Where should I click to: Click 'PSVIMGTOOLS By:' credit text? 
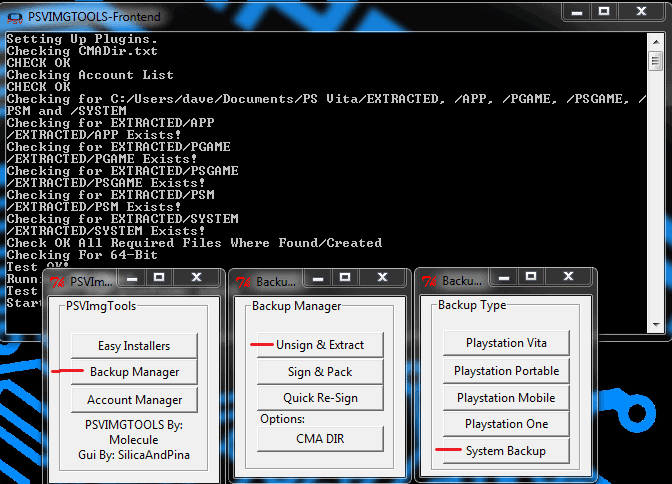pyautogui.click(x=134, y=425)
